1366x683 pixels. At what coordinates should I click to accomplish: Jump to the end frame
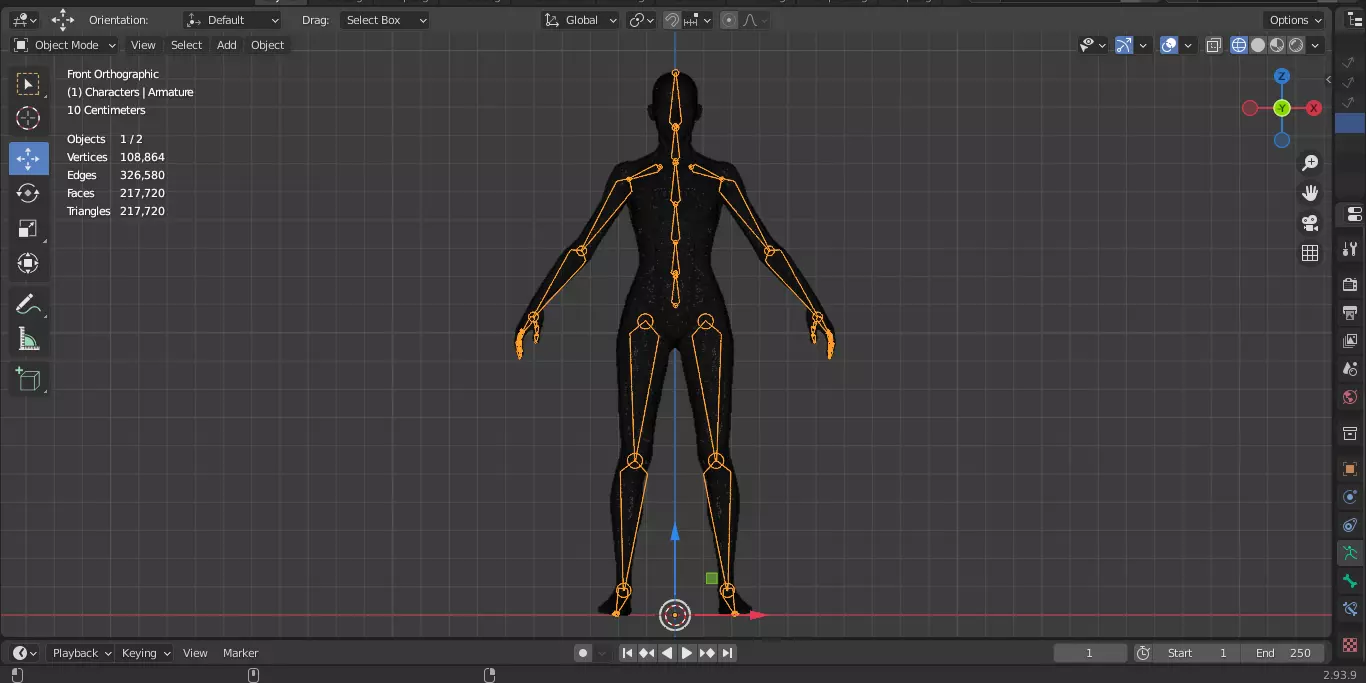pyautogui.click(x=728, y=653)
